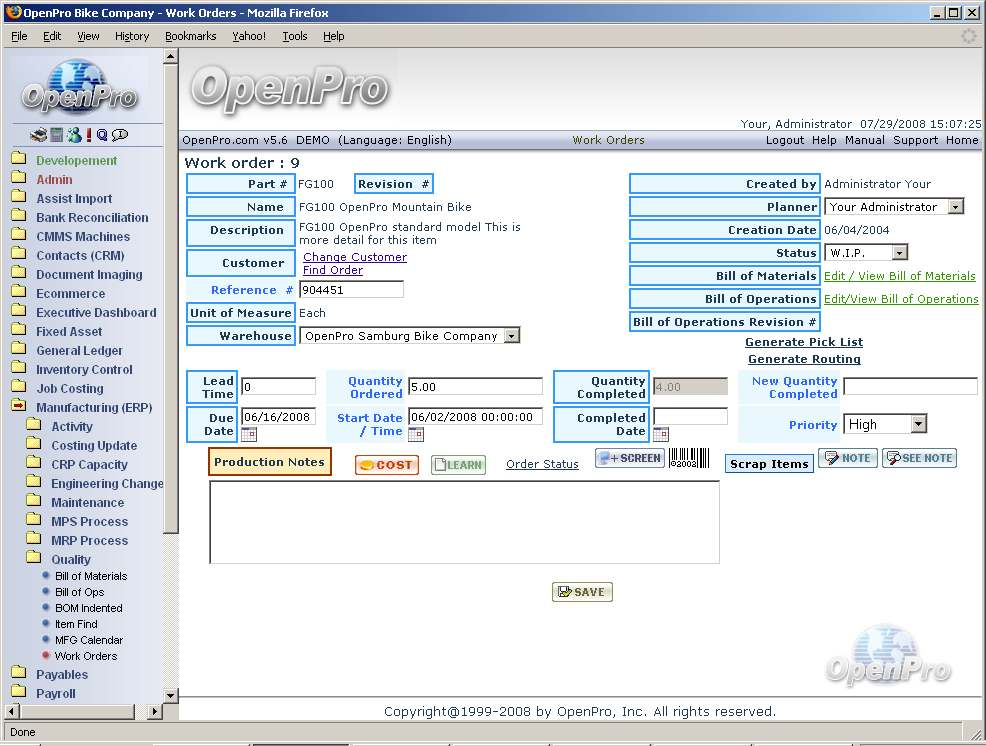Click the barcode icon

pos(688,458)
